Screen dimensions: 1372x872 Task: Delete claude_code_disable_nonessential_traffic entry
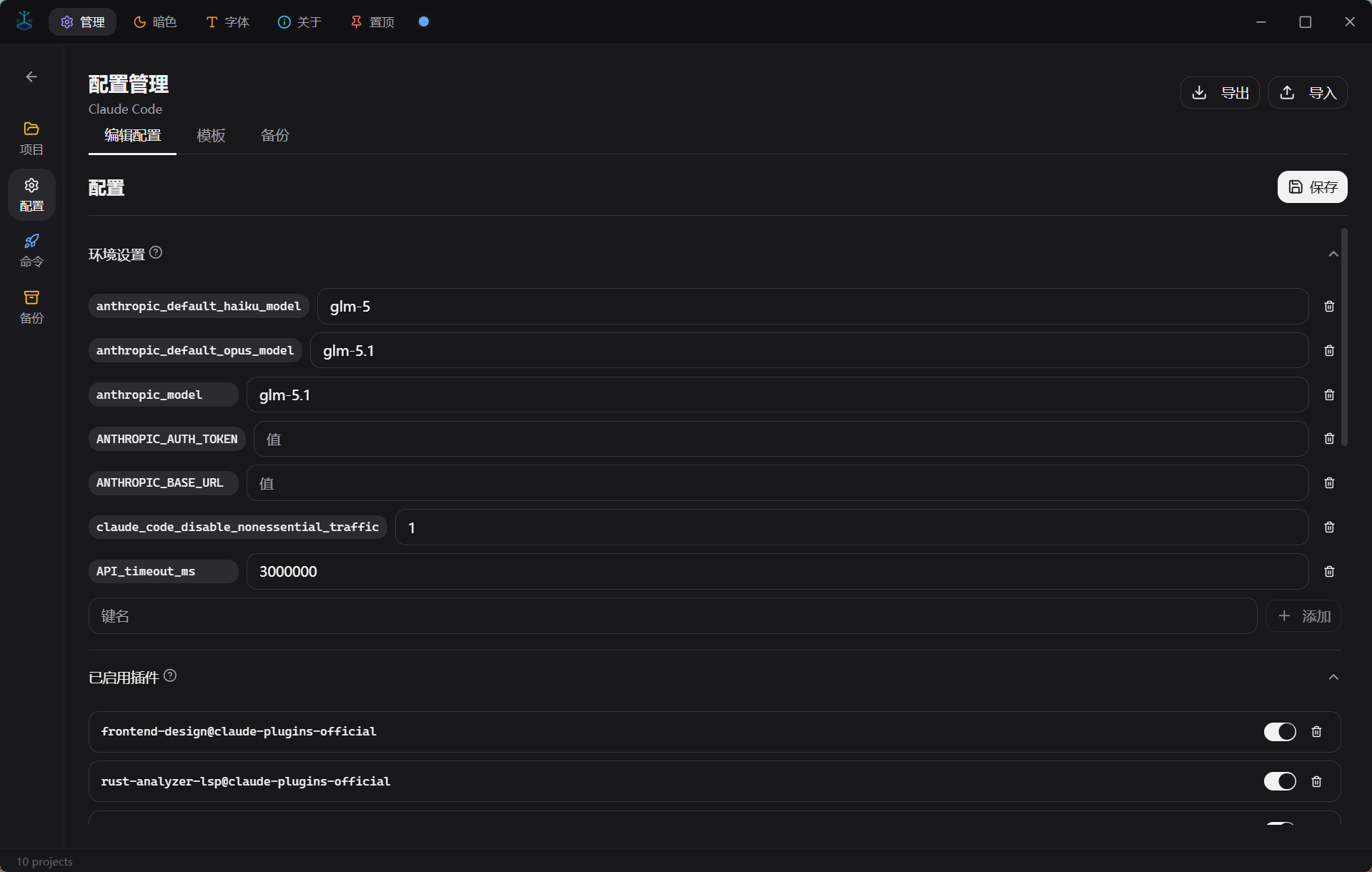click(1329, 527)
